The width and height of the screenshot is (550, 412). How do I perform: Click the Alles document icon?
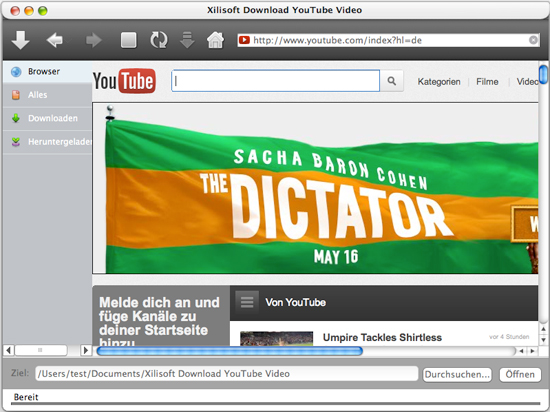tap(16, 95)
